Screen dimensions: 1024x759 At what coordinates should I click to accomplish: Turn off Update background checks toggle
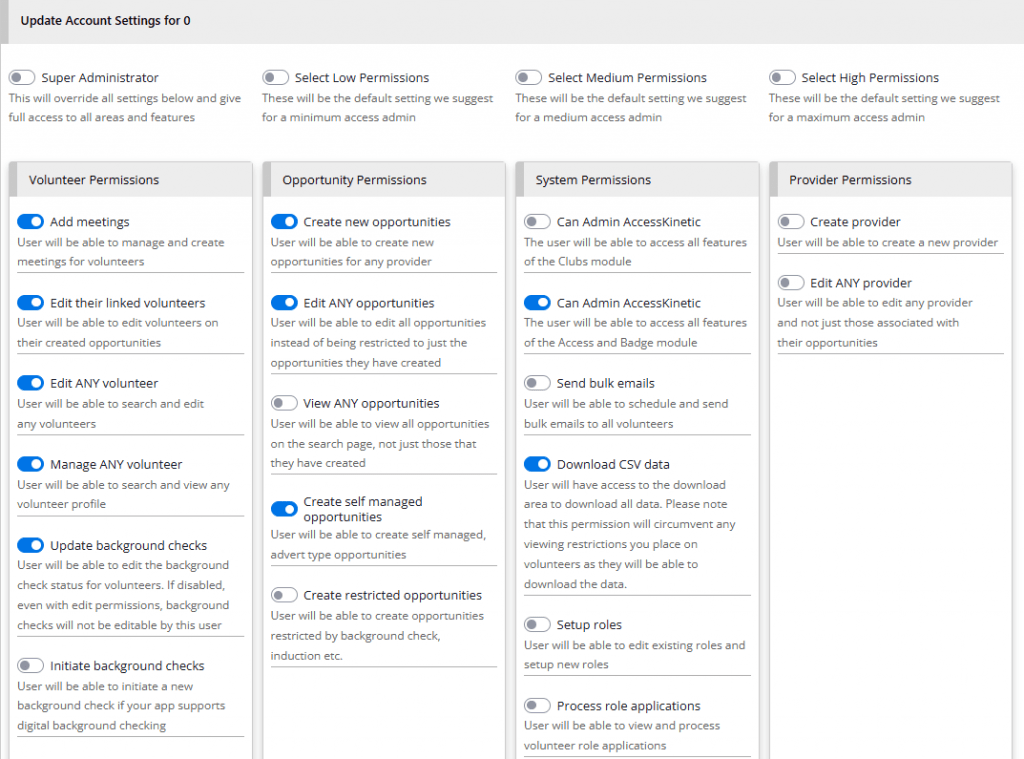pyautogui.click(x=31, y=546)
